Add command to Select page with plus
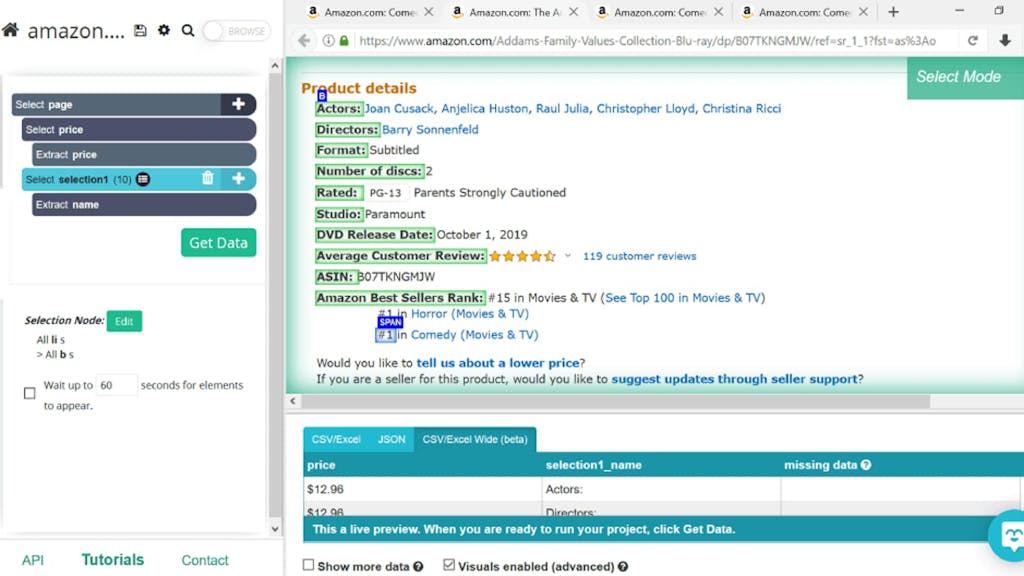The width and height of the screenshot is (1024, 576). pos(238,104)
